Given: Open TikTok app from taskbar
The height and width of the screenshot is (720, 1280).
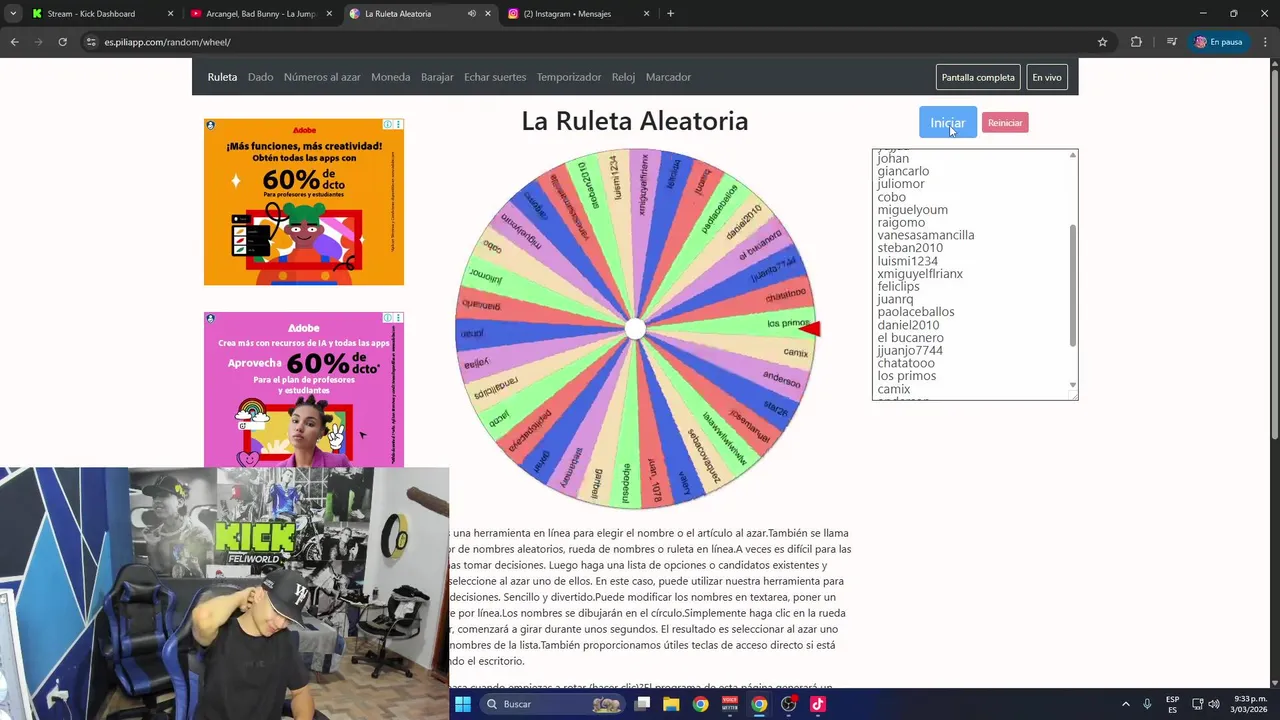Looking at the screenshot, I should point(818,704).
